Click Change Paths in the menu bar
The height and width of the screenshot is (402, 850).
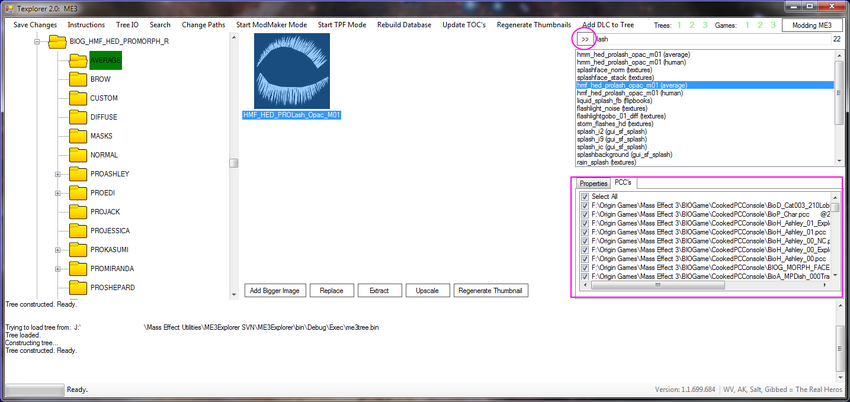point(203,25)
